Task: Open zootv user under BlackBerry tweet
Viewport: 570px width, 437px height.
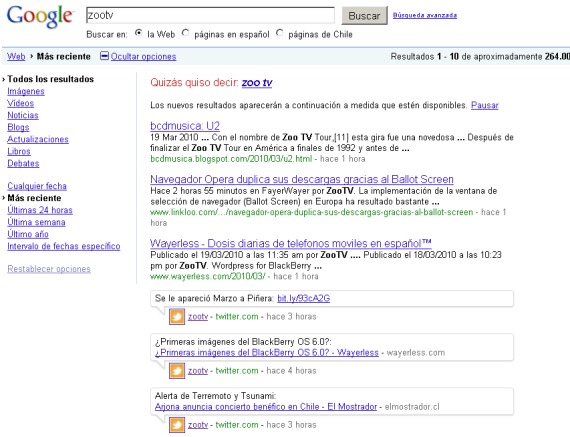Action: pyautogui.click(x=198, y=371)
